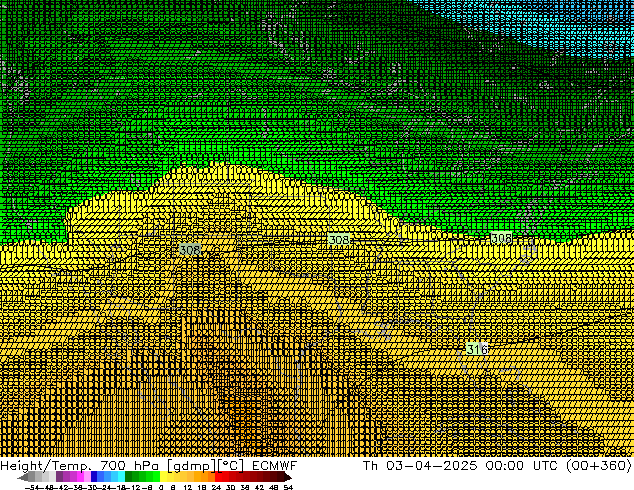This screenshot has height=490, width=634.
Task: Click the ECMWF model name text
Action: [275, 465]
